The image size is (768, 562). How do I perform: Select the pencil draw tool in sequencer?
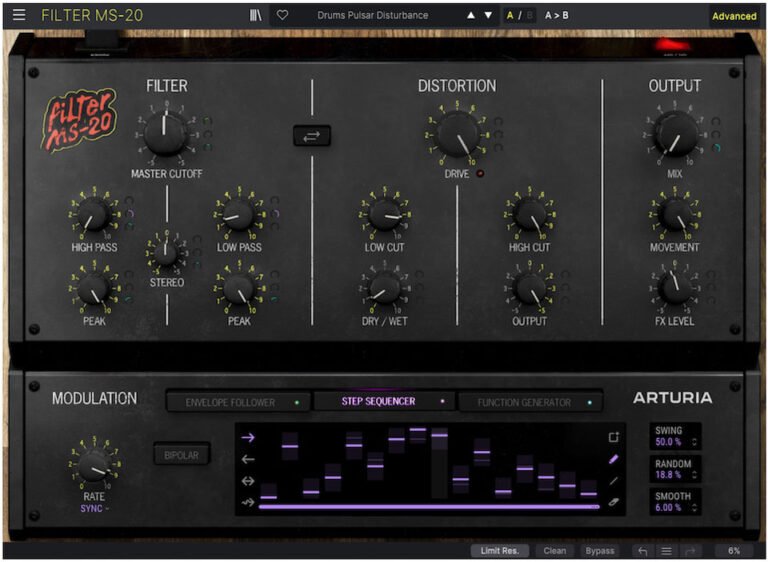coord(613,459)
